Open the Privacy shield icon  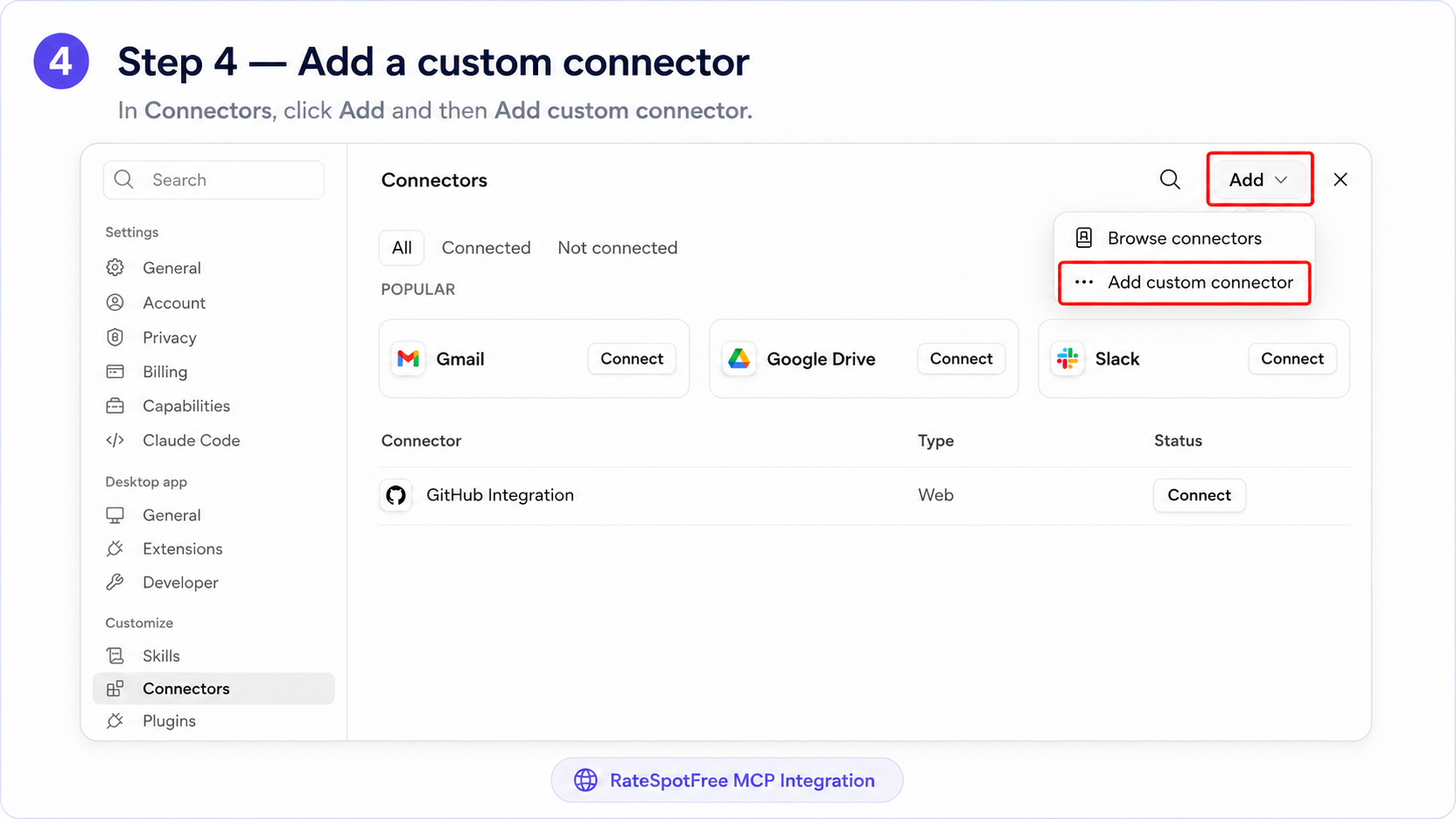115,337
